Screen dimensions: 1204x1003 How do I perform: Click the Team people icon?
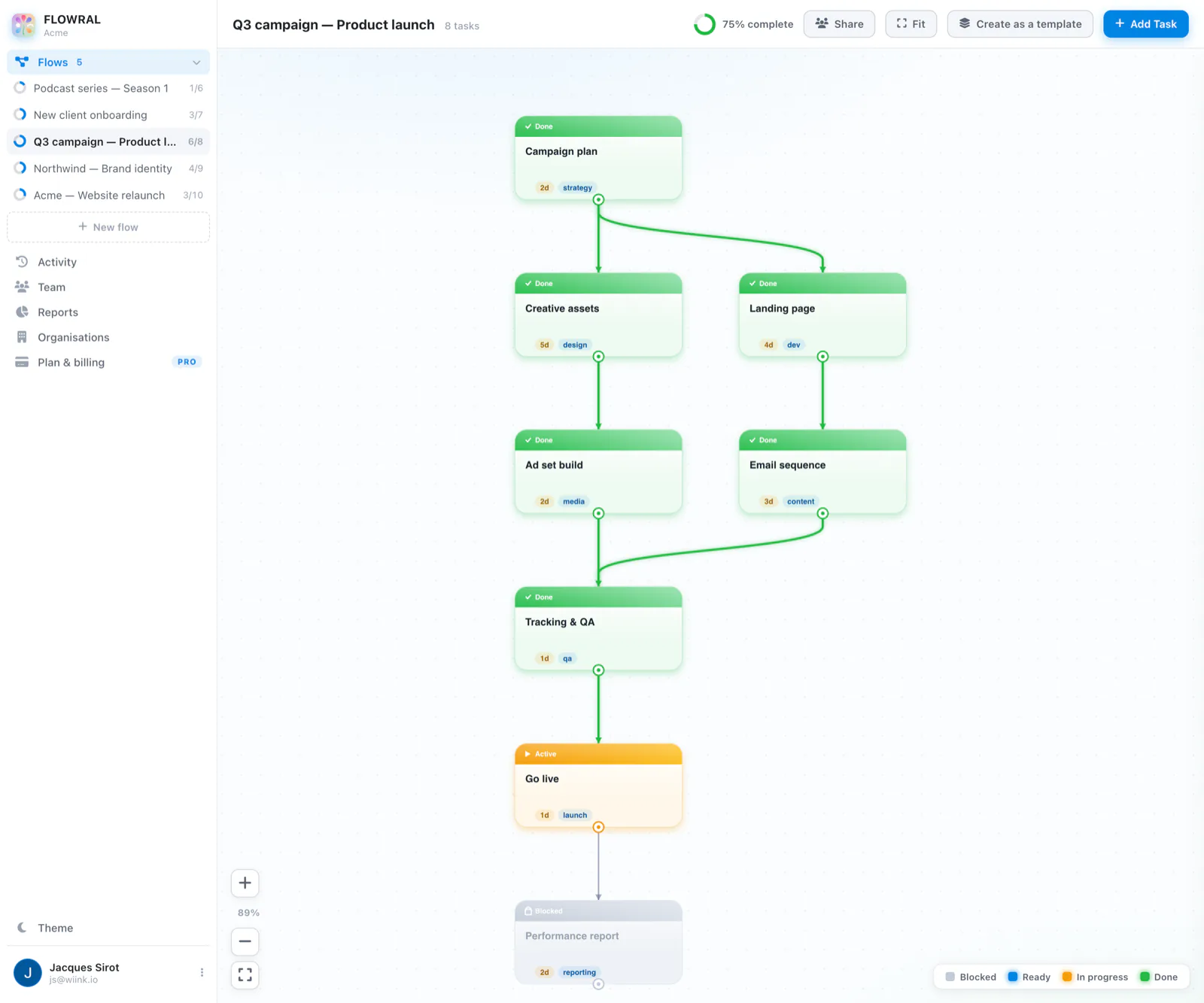point(22,287)
